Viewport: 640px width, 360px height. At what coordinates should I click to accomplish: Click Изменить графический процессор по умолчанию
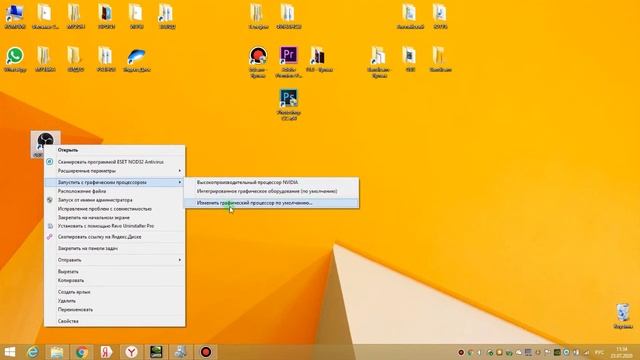(x=271, y=203)
